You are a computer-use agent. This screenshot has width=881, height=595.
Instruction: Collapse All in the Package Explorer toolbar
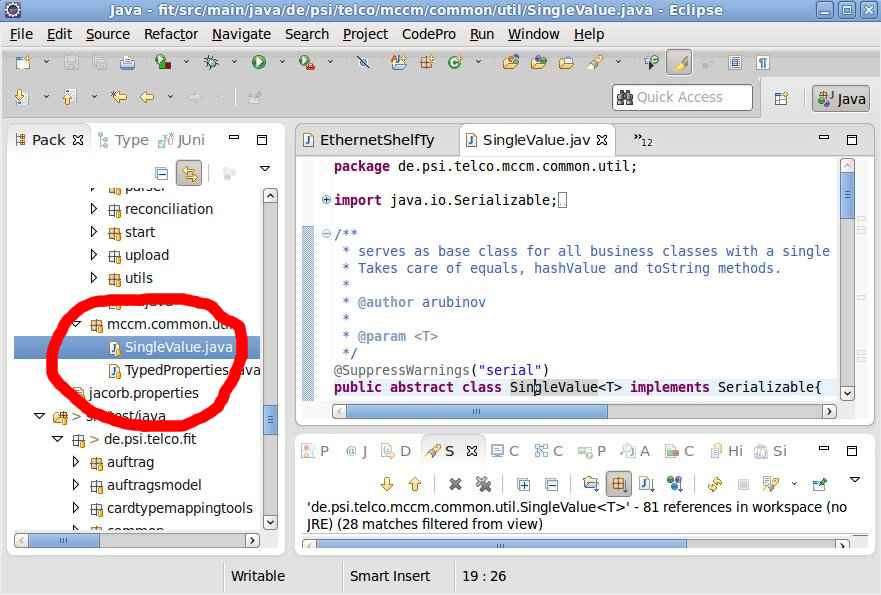[161, 172]
